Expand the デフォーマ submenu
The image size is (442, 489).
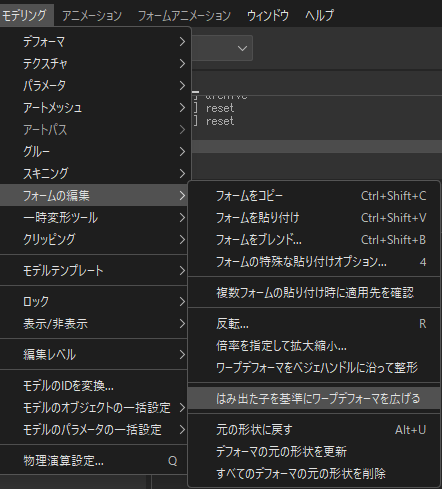coord(95,42)
